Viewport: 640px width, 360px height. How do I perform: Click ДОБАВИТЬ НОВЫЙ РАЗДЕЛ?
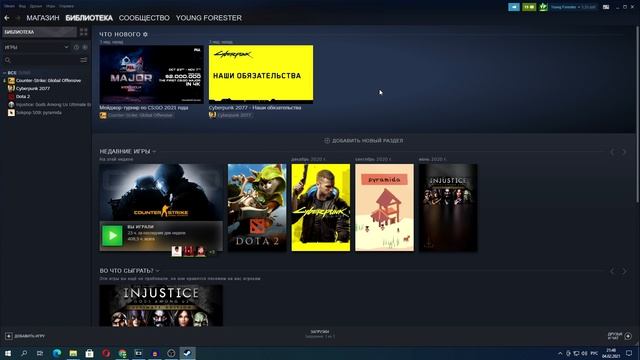364,140
